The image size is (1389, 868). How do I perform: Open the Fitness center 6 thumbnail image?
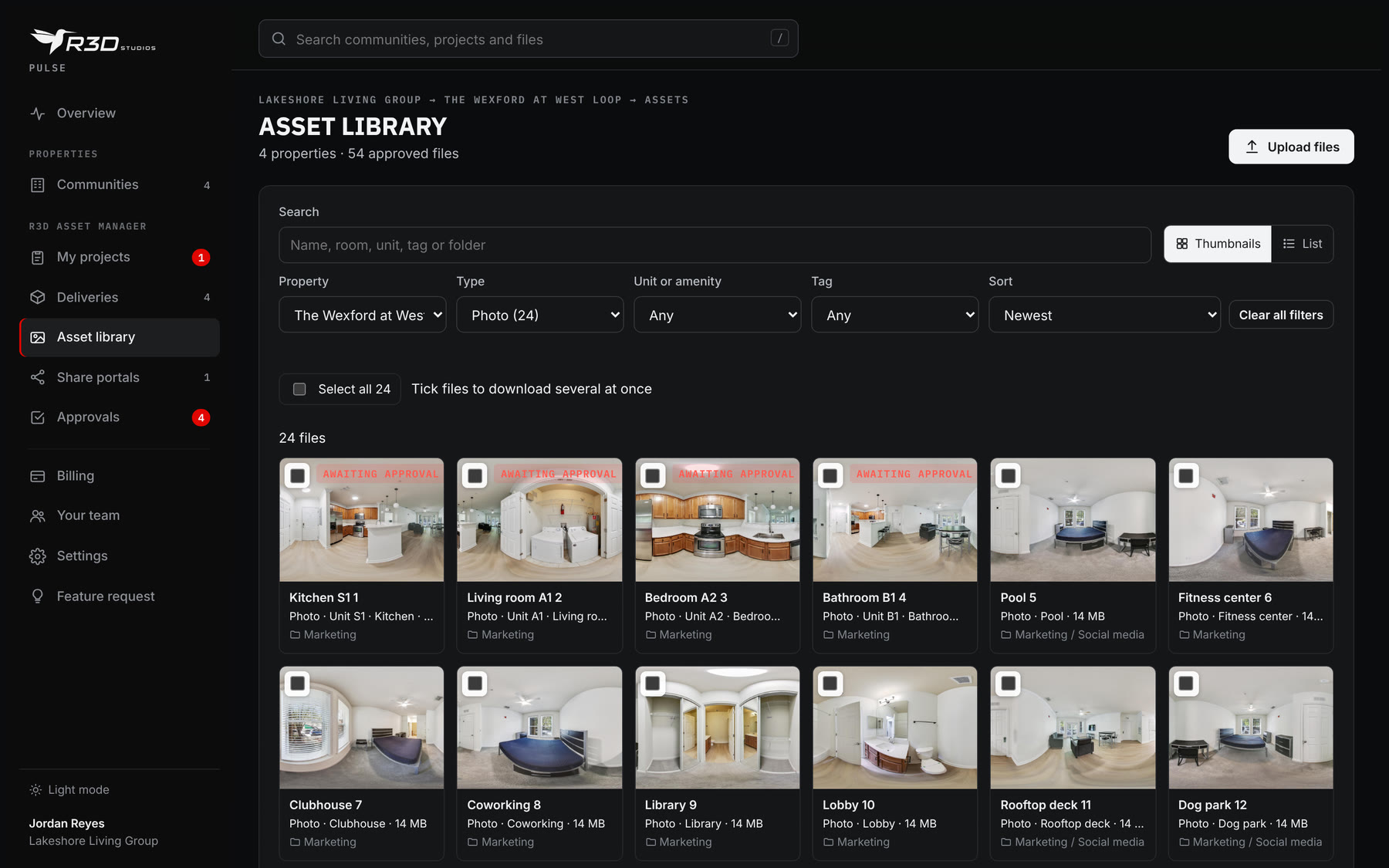[1250, 520]
